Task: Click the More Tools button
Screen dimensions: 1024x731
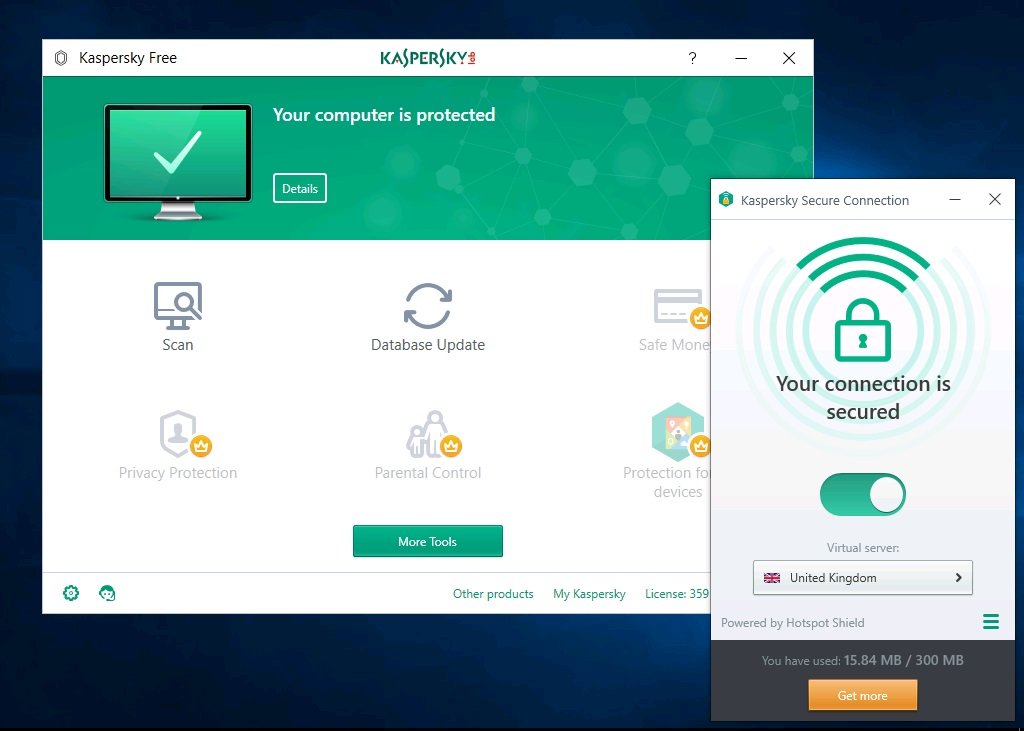Action: (x=428, y=541)
